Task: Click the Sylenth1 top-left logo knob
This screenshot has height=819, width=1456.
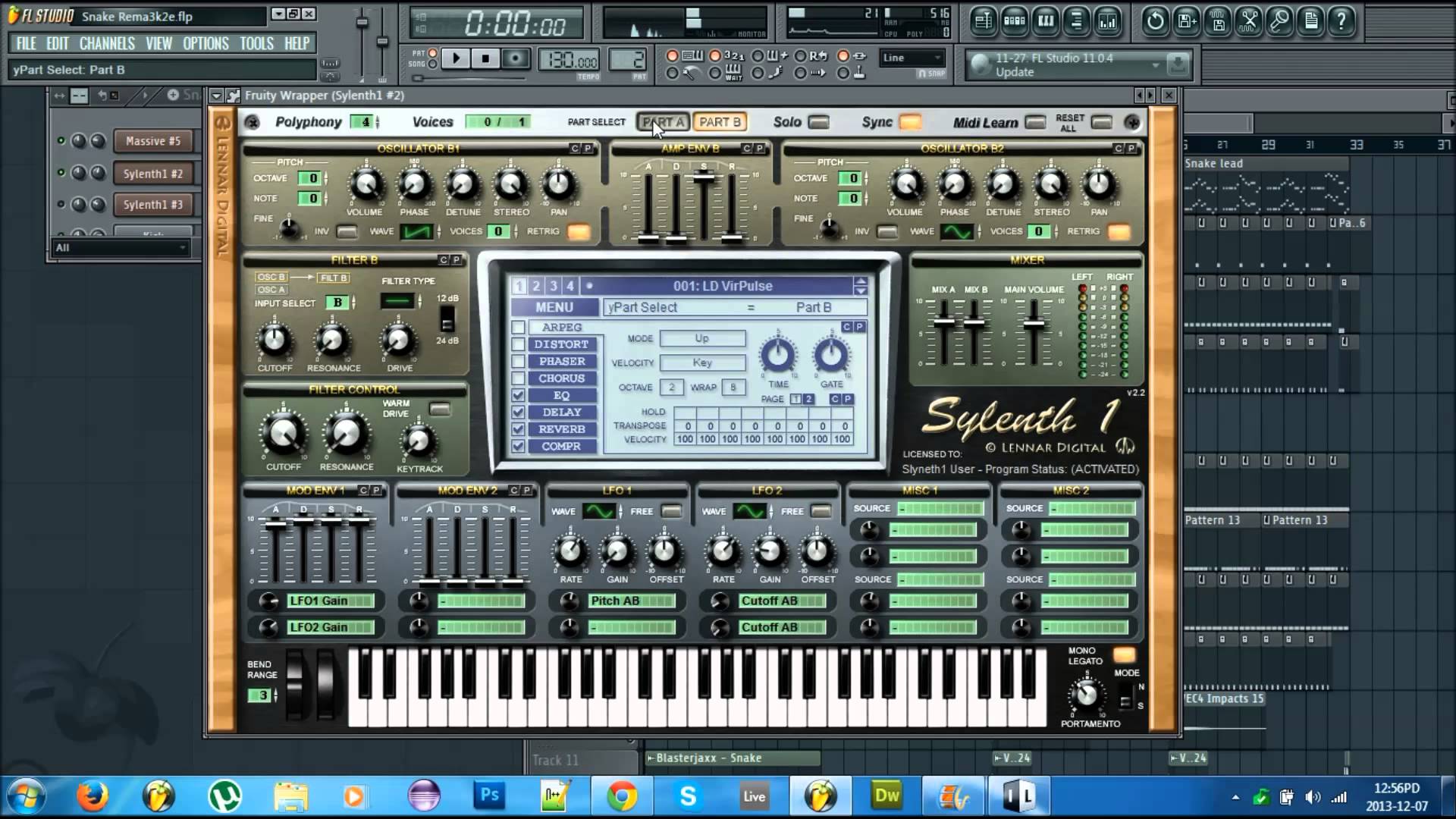Action: point(253,122)
